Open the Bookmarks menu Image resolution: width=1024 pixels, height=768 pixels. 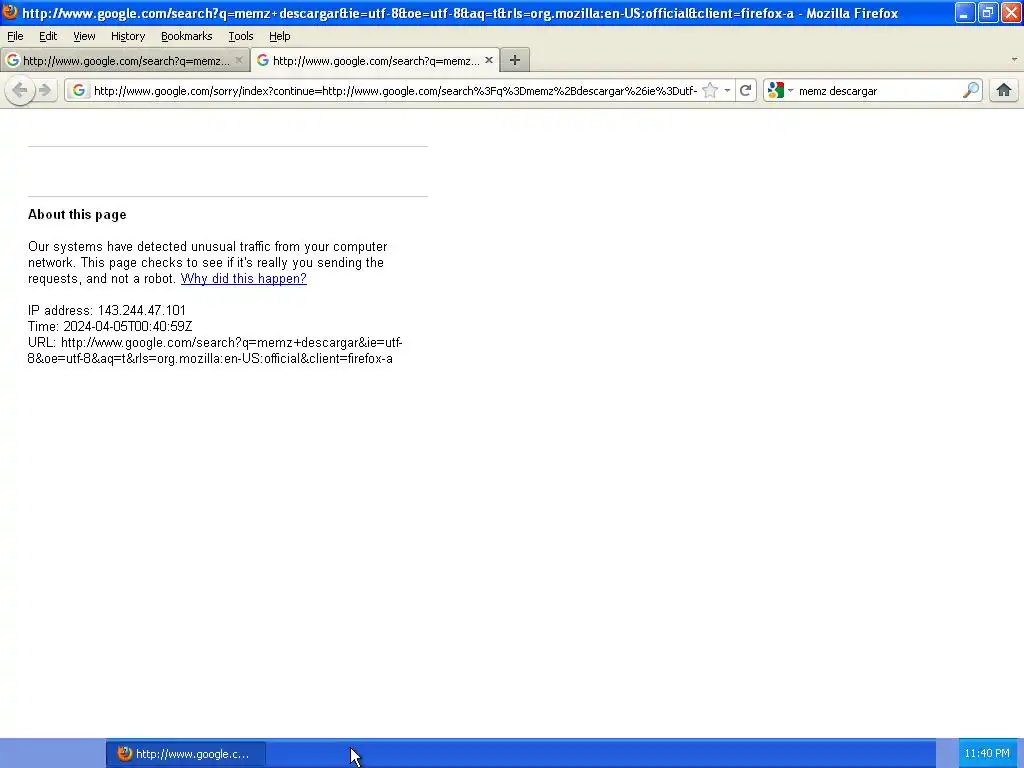187,36
